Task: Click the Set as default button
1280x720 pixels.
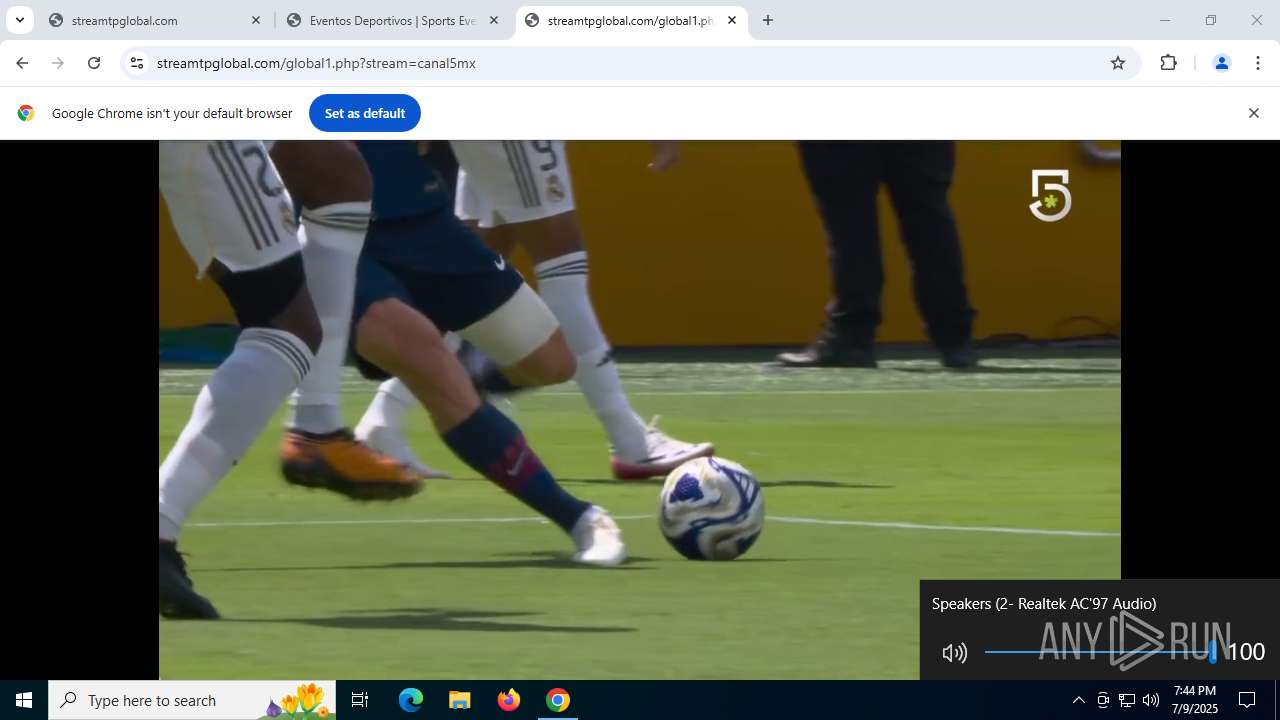Action: click(365, 113)
